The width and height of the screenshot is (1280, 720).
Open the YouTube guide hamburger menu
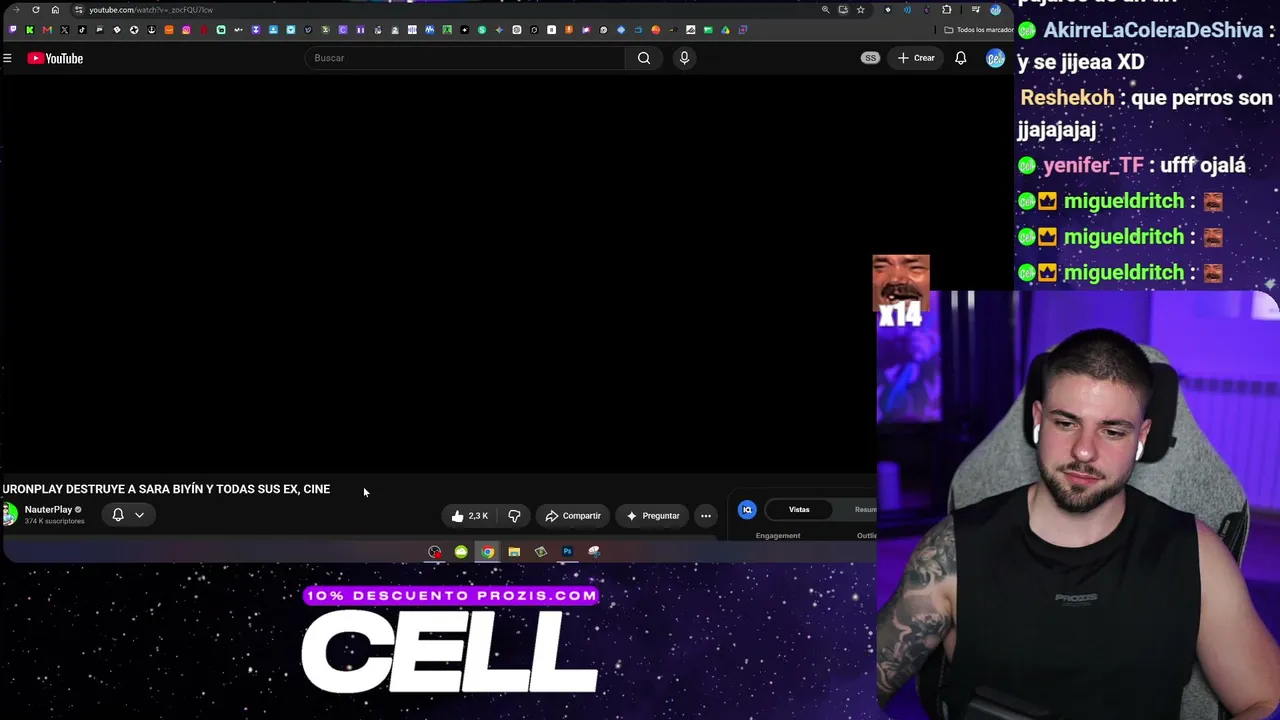point(7,58)
